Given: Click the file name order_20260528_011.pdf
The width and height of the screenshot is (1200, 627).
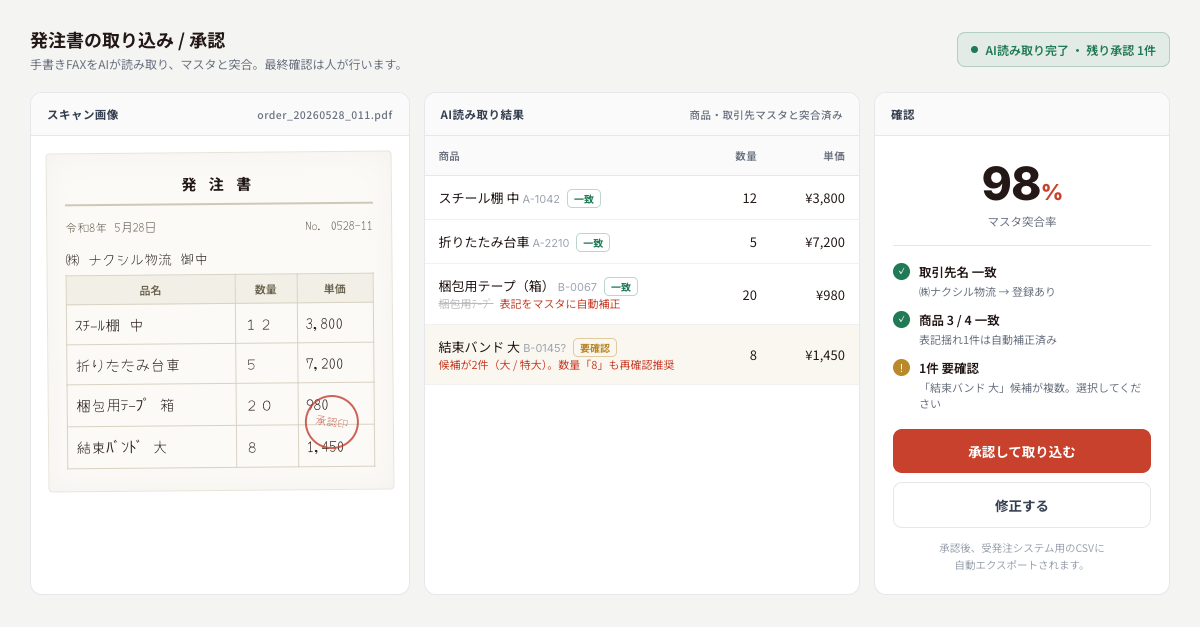Looking at the screenshot, I should tap(325, 115).
